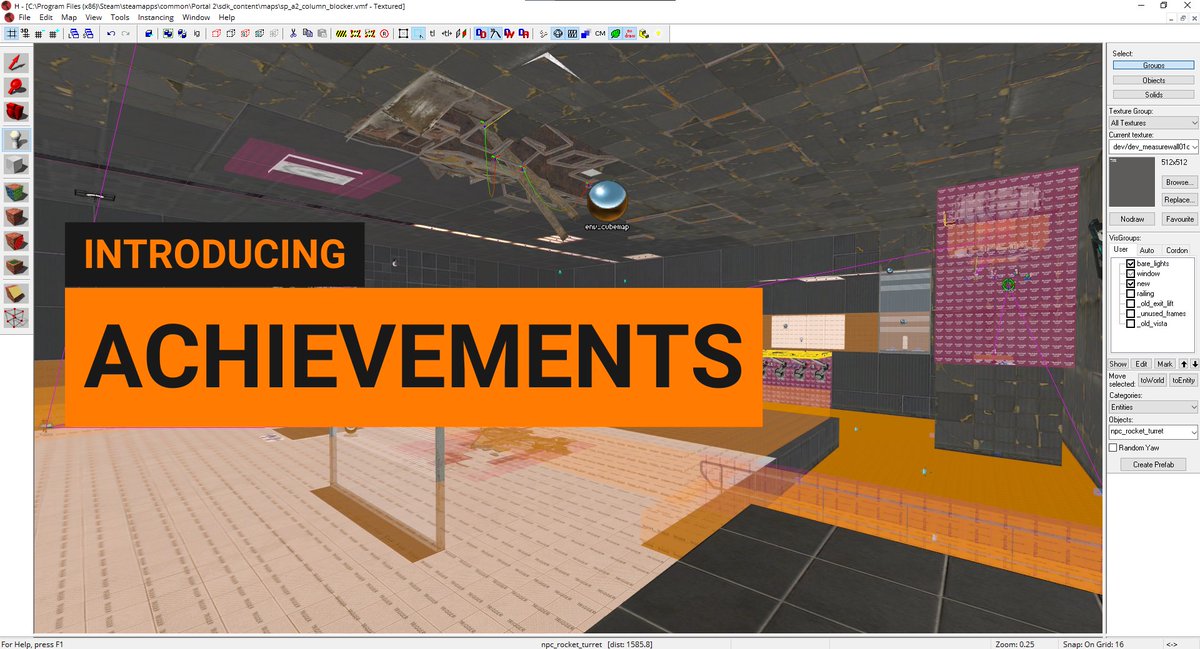The width and height of the screenshot is (1200, 649).
Task: Open the Tools menu
Action: tap(119, 17)
